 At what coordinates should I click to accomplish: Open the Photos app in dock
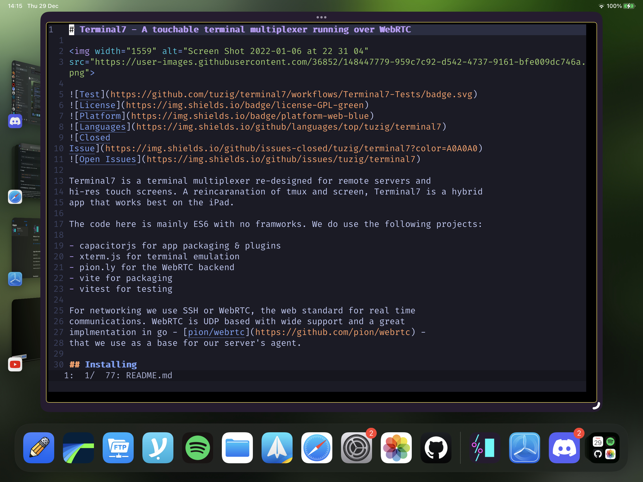click(x=396, y=448)
